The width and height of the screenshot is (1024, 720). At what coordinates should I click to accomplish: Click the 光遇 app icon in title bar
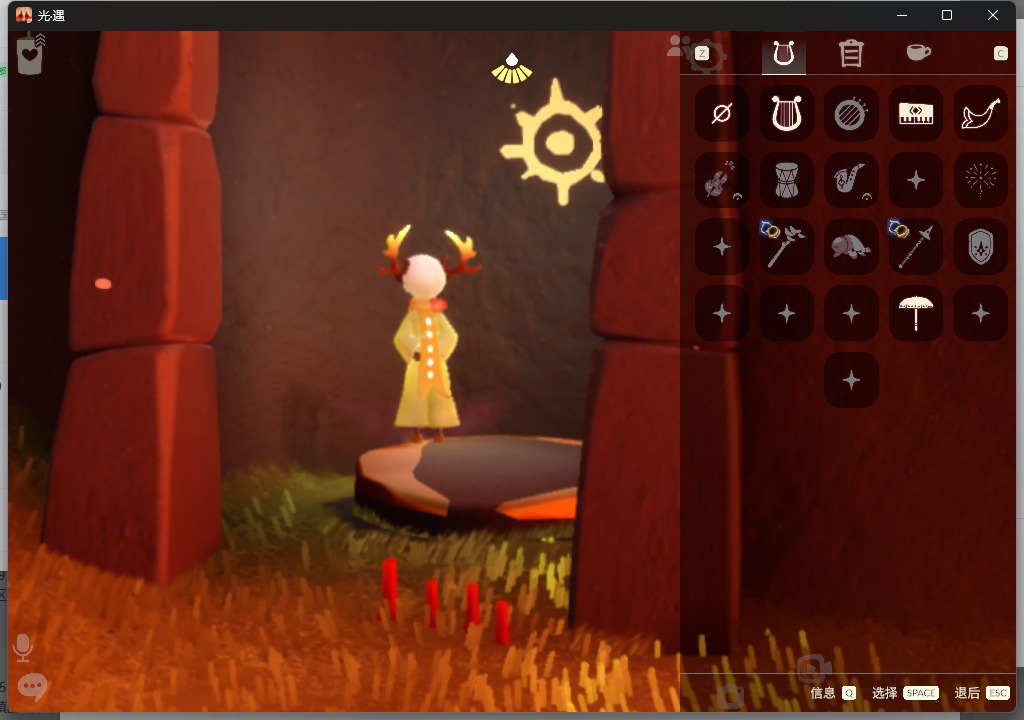pos(24,15)
